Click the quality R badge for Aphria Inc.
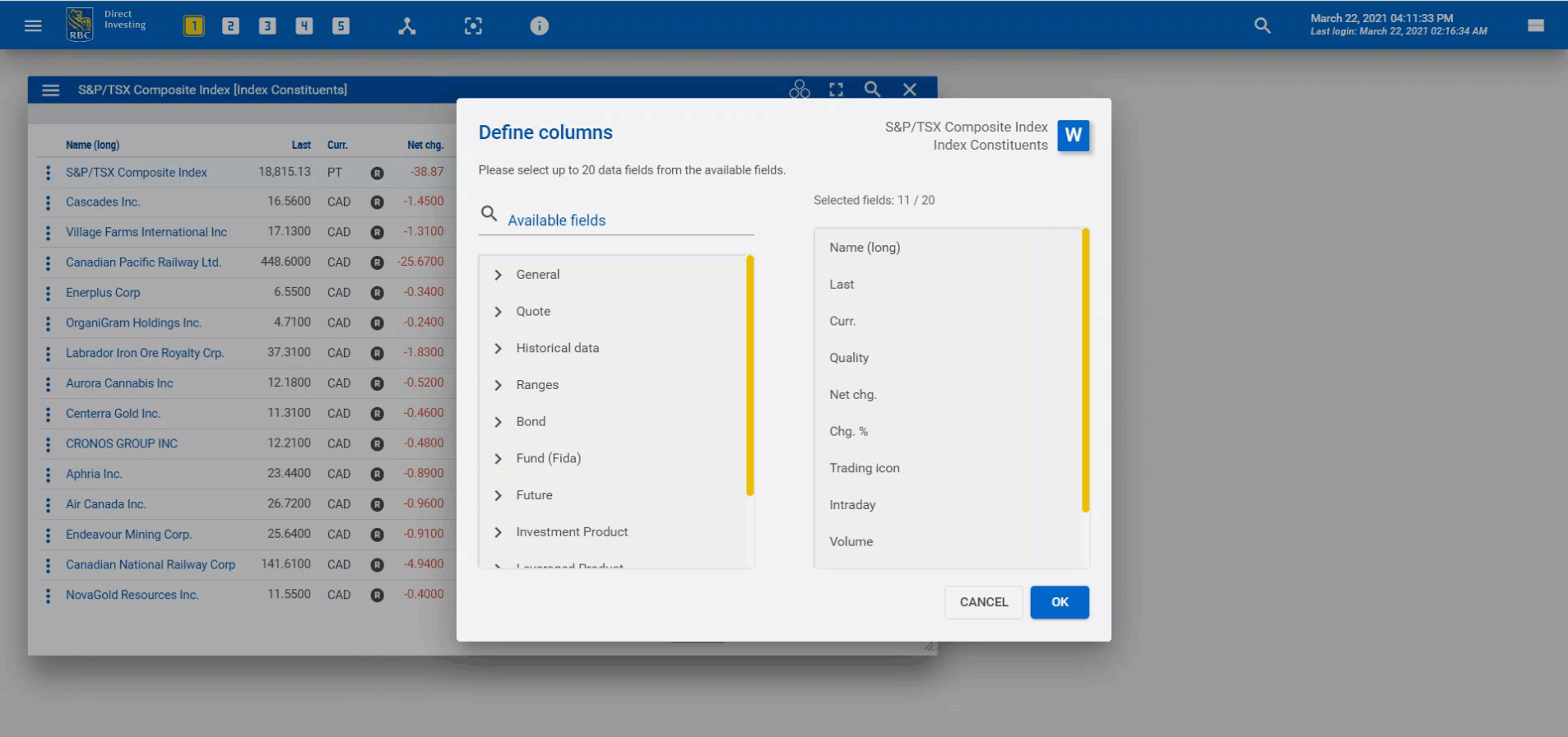Viewport: 1568px width, 737px height. pos(377,474)
